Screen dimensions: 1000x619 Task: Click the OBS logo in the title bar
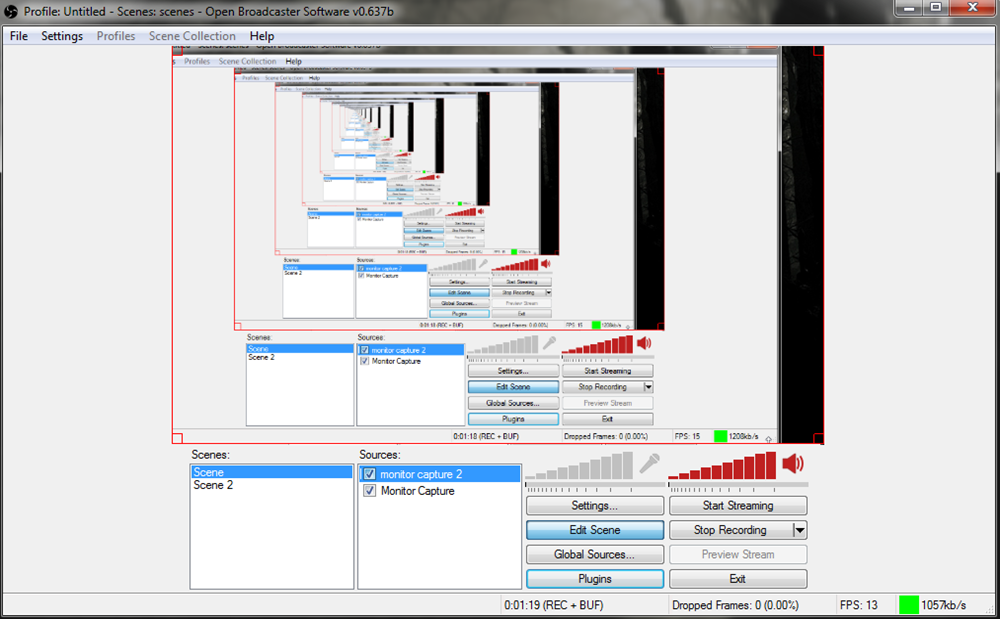(11, 11)
